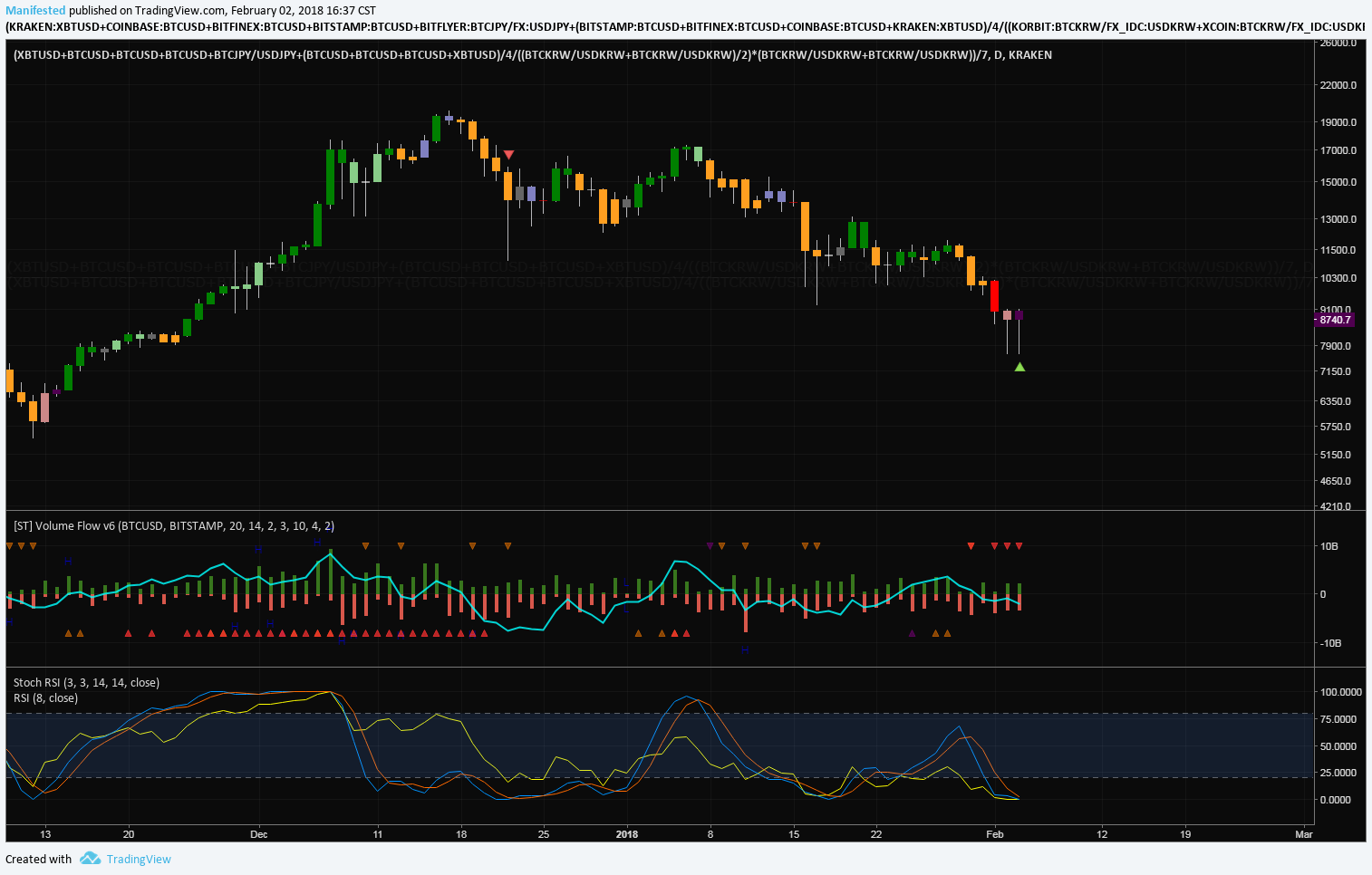Click the 15000.0 price axis label
The image size is (1372, 875).
[x=1338, y=182]
